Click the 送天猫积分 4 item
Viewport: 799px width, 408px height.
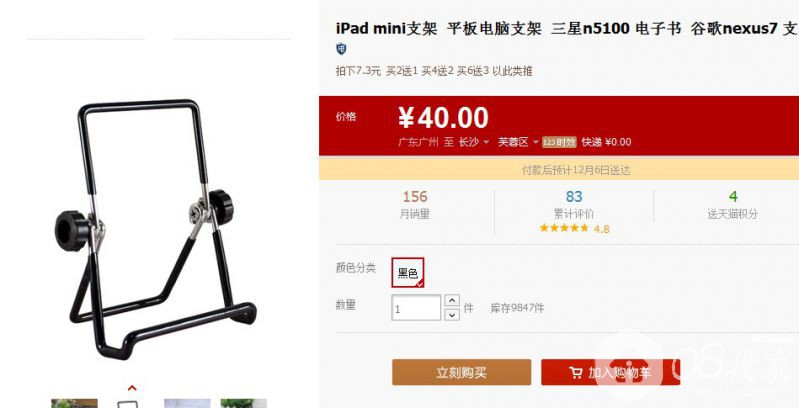[733, 205]
